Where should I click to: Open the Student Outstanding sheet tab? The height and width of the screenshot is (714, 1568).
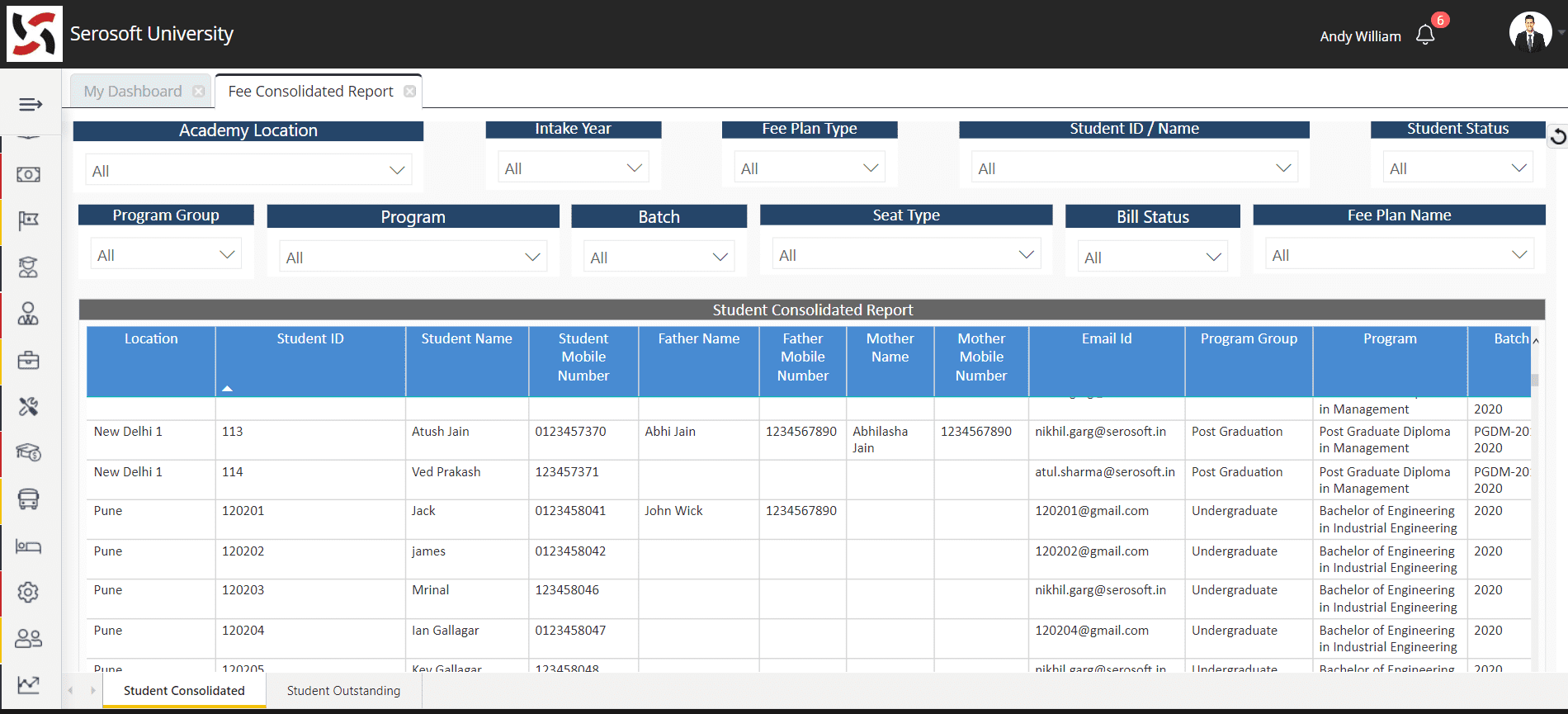[x=343, y=690]
